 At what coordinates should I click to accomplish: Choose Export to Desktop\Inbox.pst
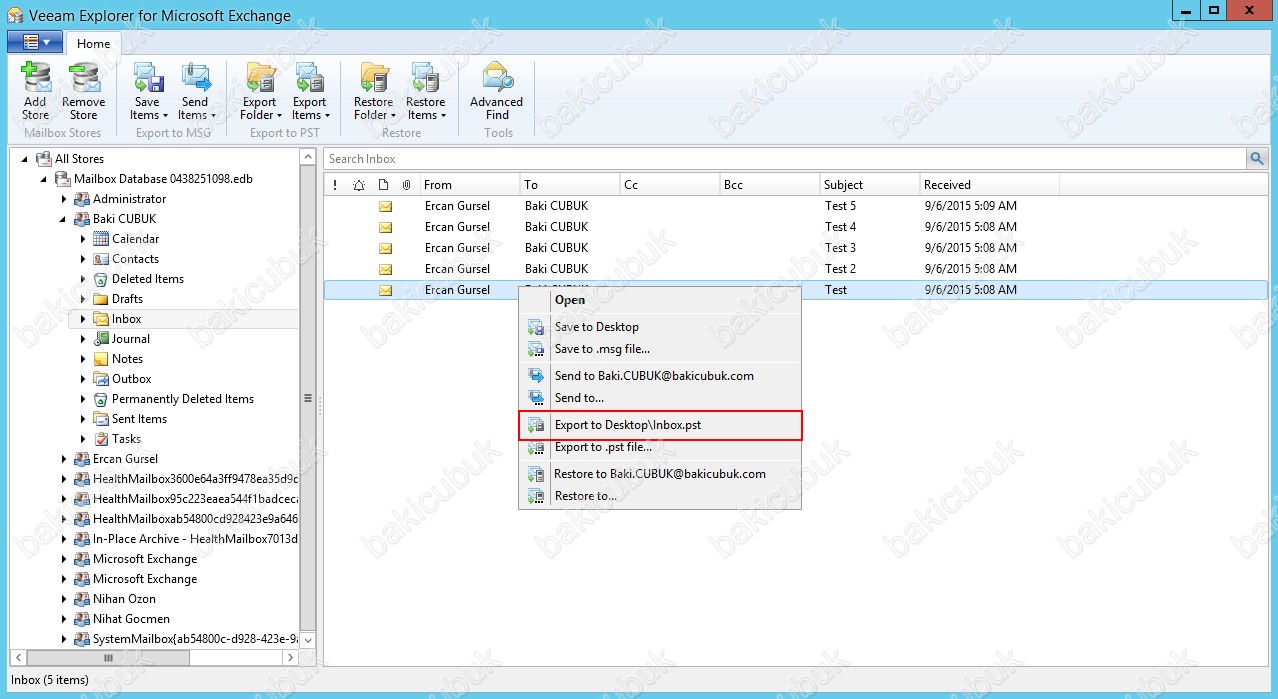660,425
